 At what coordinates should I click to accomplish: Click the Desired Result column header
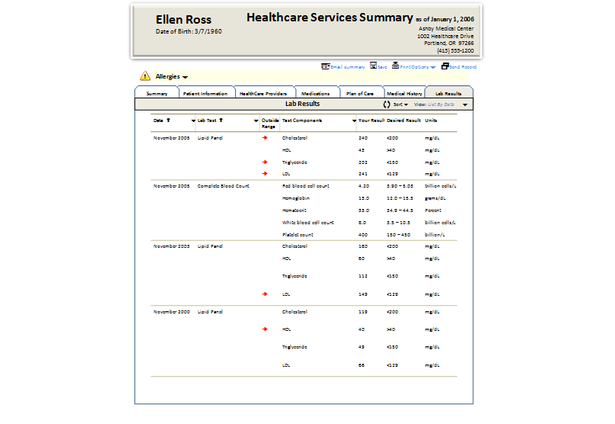pyautogui.click(x=404, y=120)
